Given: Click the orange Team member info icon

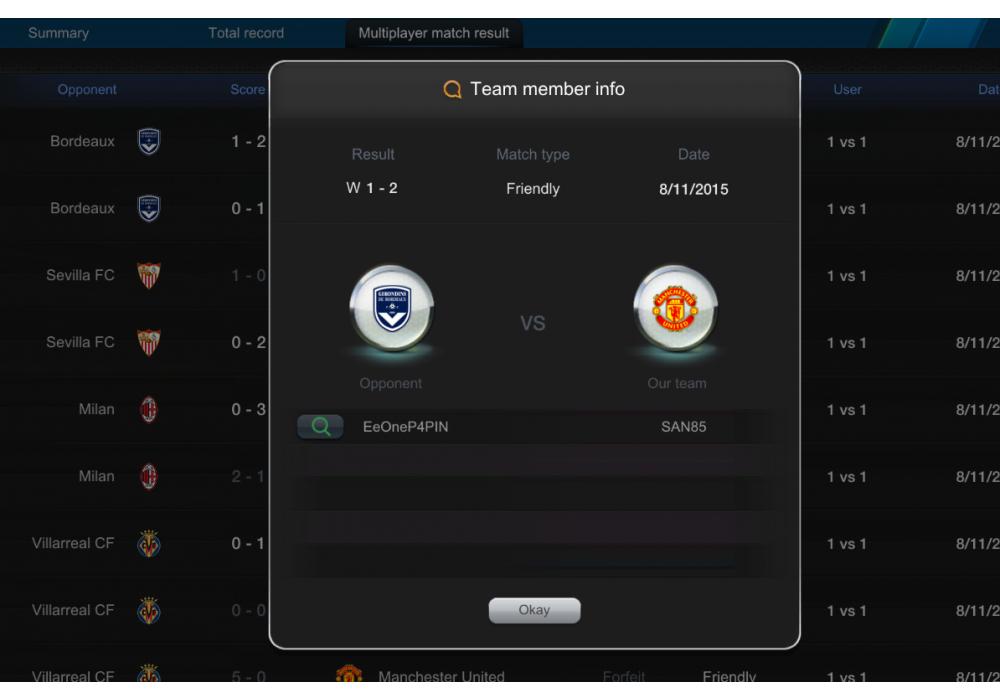Looking at the screenshot, I should (x=452, y=89).
